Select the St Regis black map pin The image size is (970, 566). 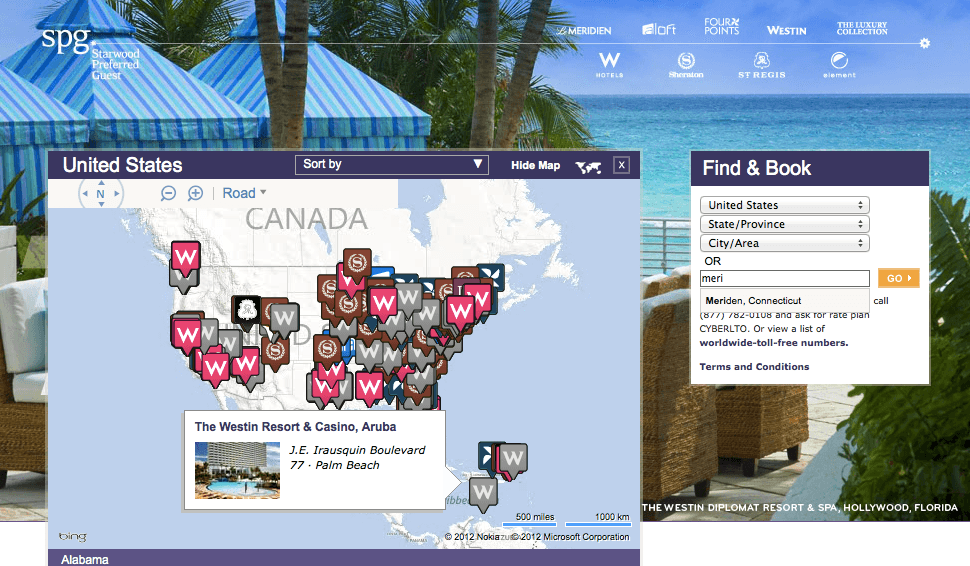point(246,311)
